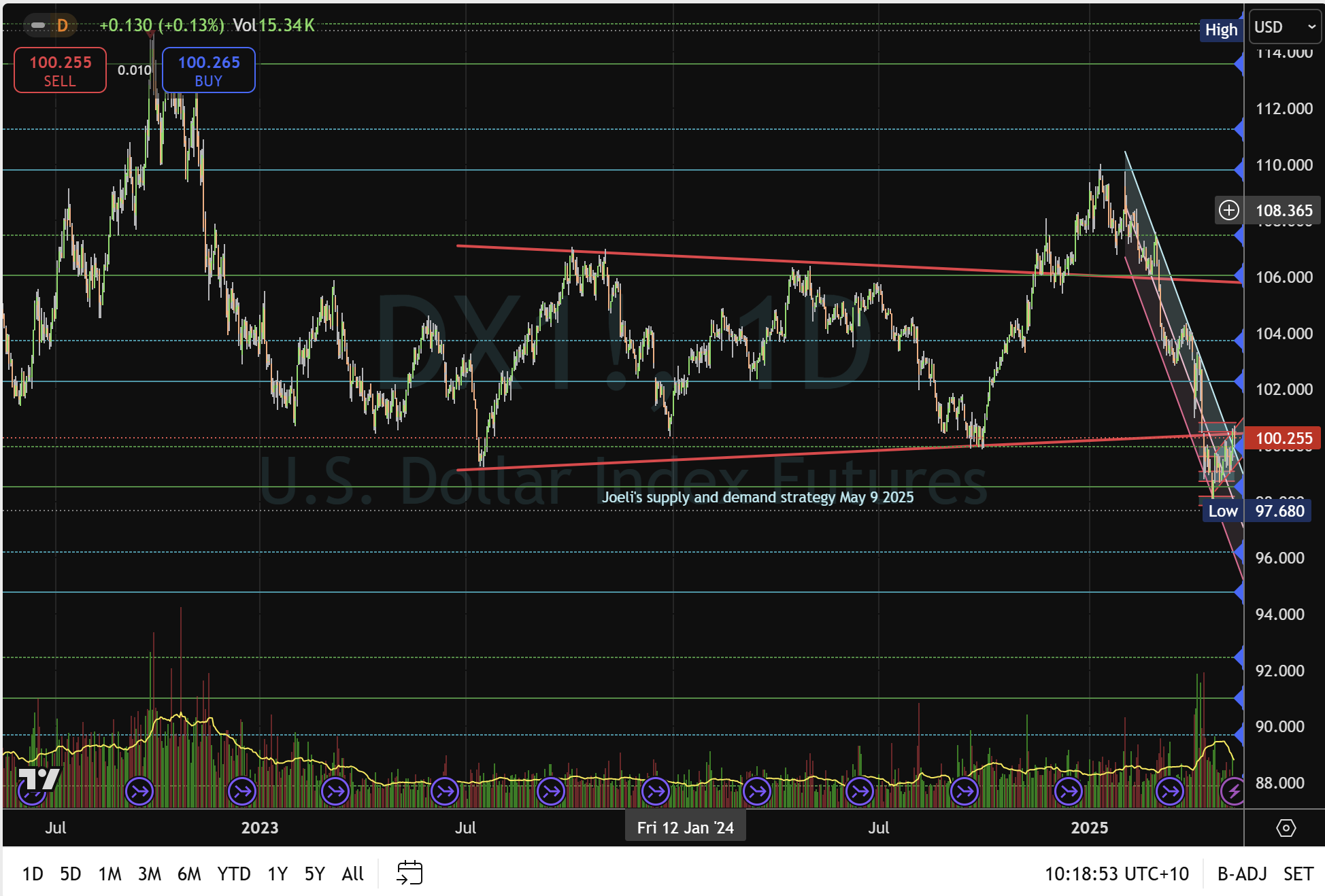Viewport: 1325px width, 896px height.
Task: Click the 100.255 current price label
Action: point(1283,438)
